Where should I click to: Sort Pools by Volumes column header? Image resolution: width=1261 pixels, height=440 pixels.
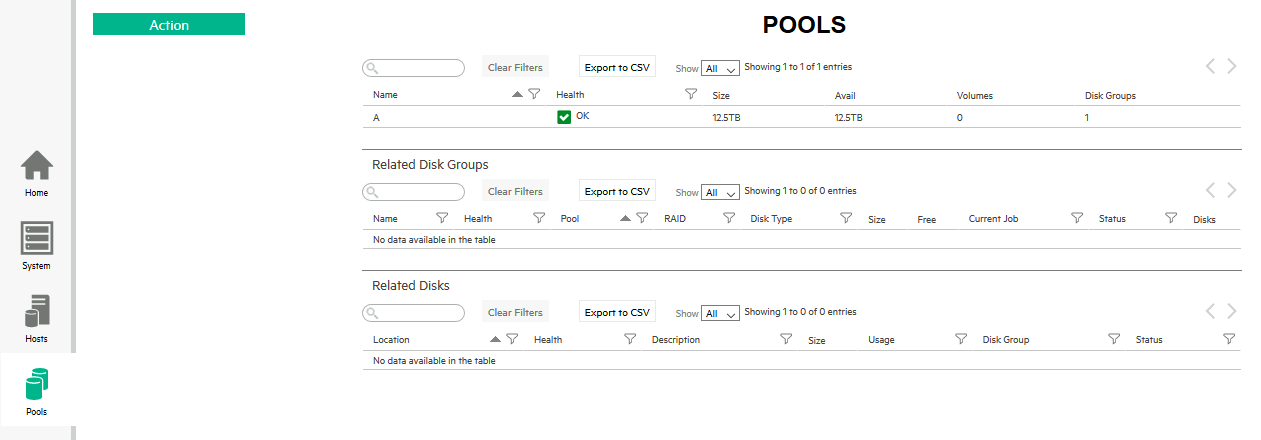[x=975, y=96]
